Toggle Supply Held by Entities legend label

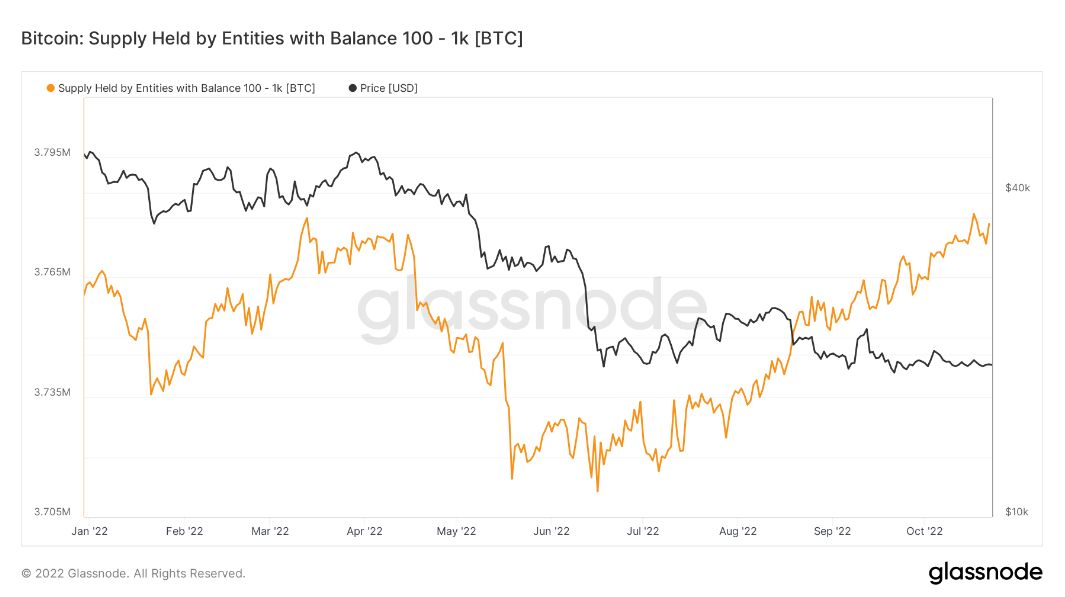[186, 88]
